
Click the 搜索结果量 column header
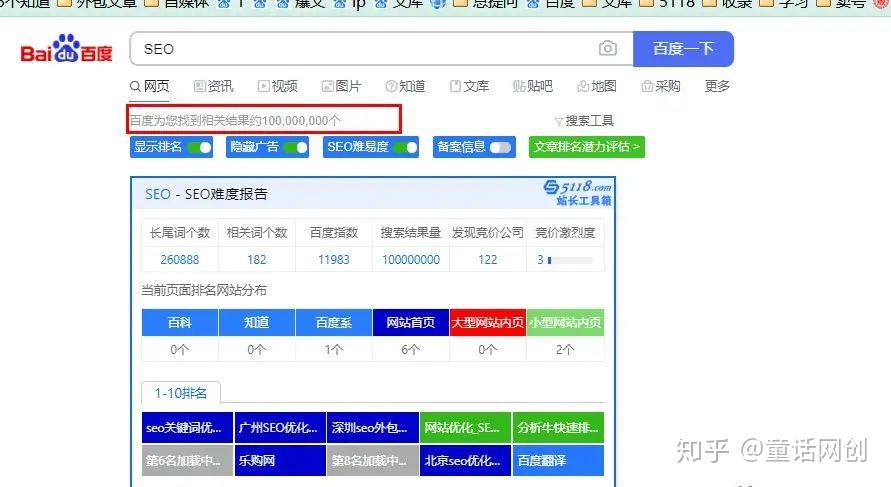[x=411, y=232]
